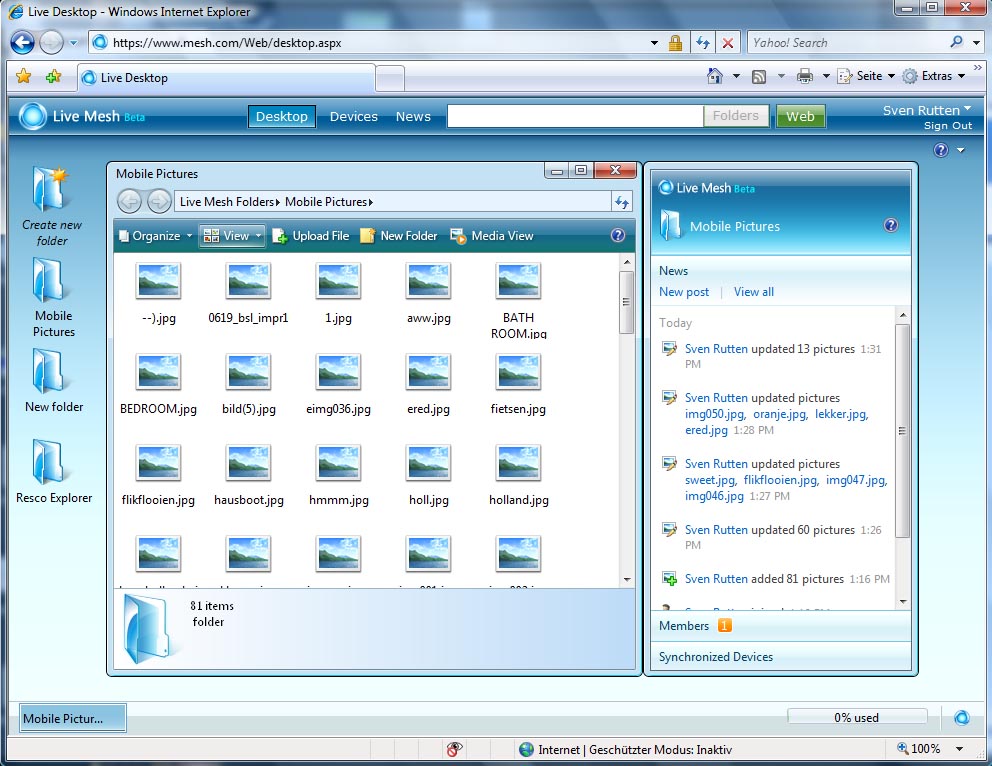The image size is (992, 766).
Task: Click the View all news link
Action: pyautogui.click(x=754, y=292)
